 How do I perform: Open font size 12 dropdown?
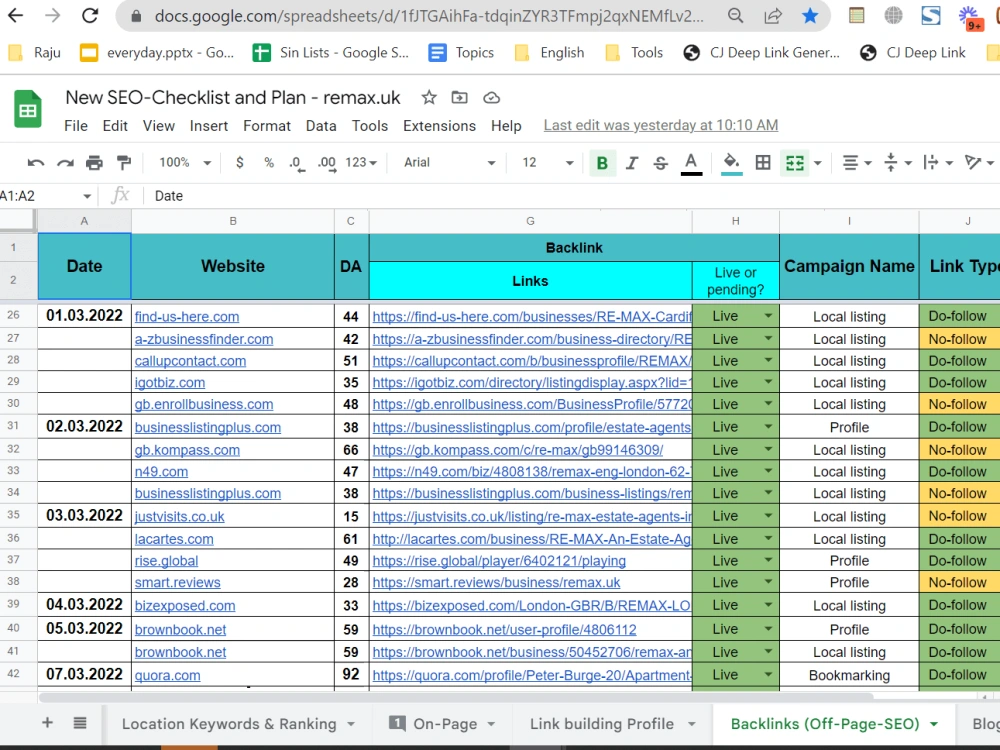[x=548, y=163]
